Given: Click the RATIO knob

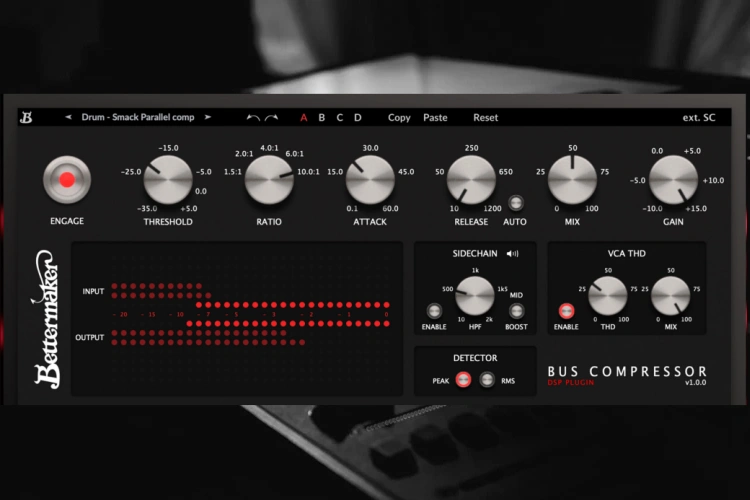Looking at the screenshot, I should point(269,180).
